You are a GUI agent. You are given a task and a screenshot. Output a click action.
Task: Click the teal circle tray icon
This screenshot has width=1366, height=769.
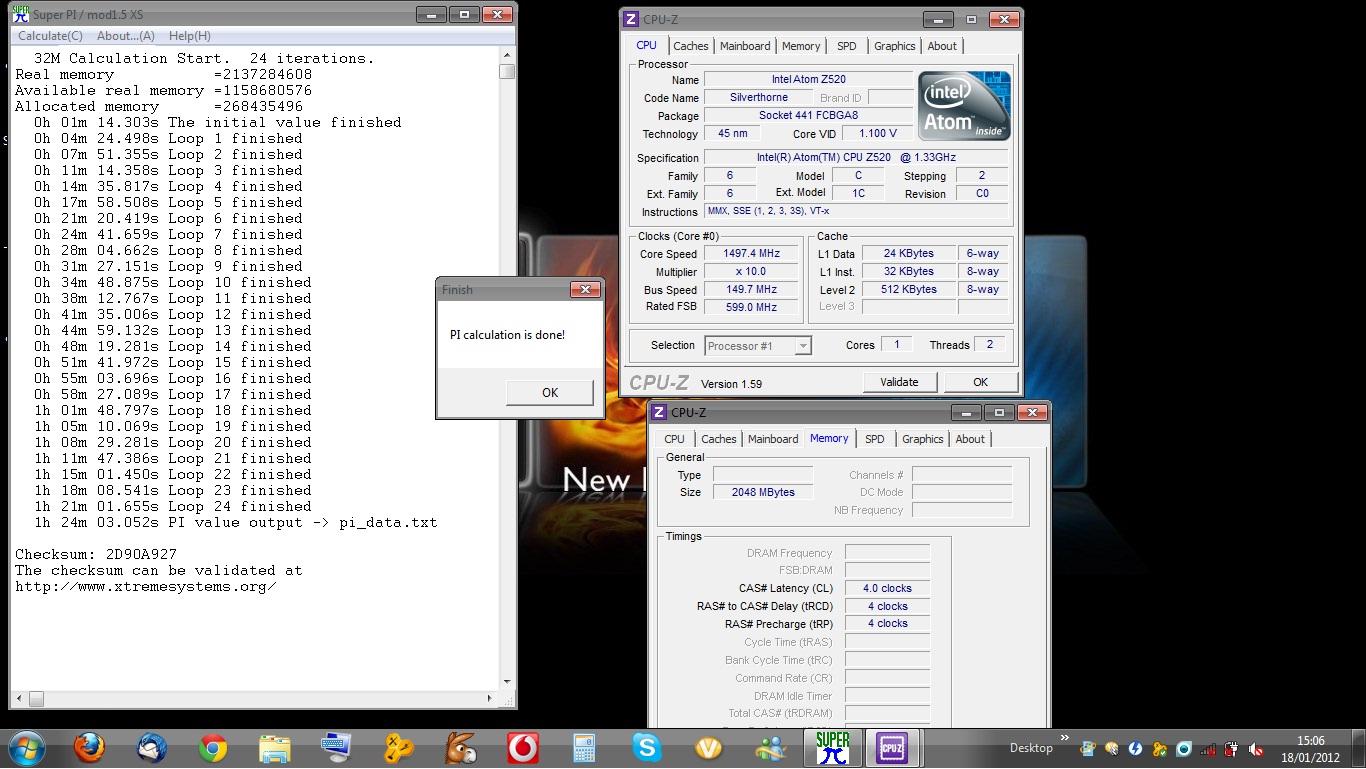(1184, 748)
